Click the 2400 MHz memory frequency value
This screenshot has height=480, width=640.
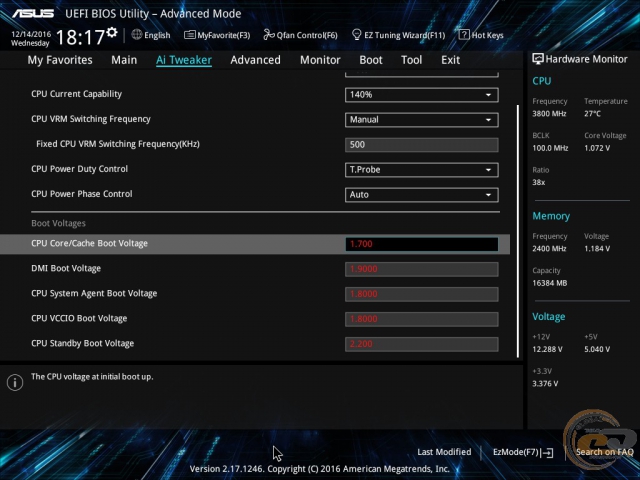(x=549, y=249)
